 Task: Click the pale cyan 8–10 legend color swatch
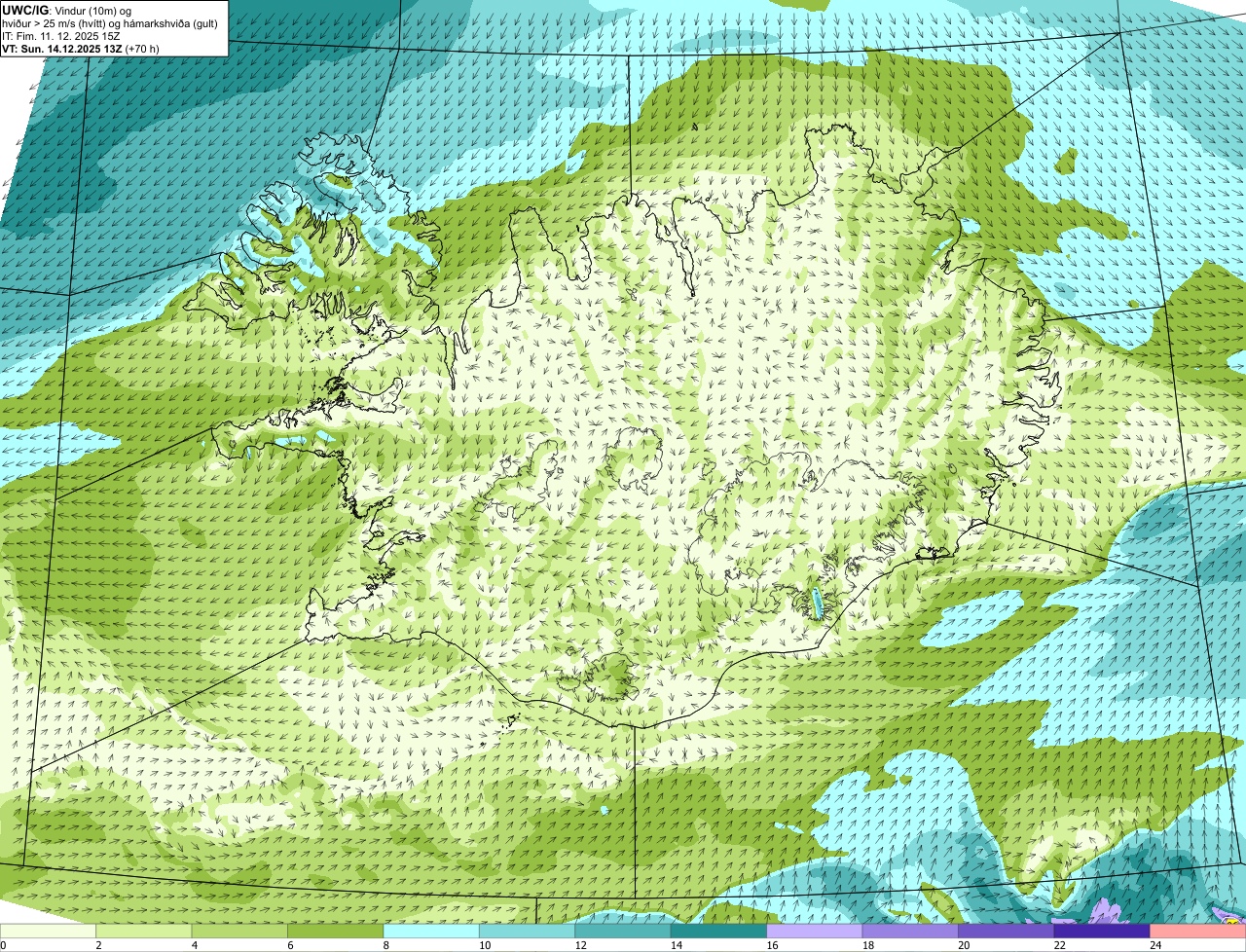(x=432, y=931)
